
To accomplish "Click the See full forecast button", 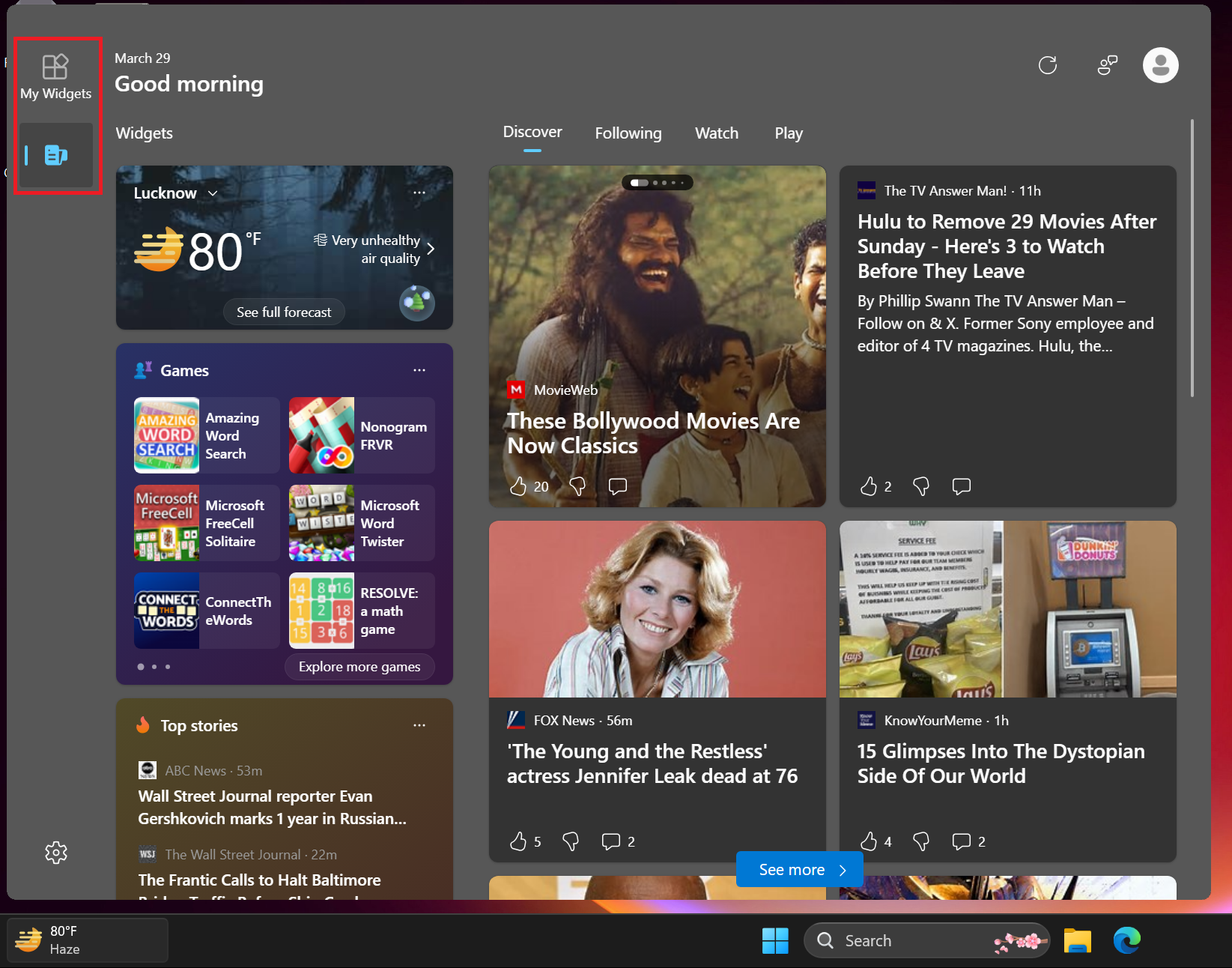I will [x=284, y=312].
